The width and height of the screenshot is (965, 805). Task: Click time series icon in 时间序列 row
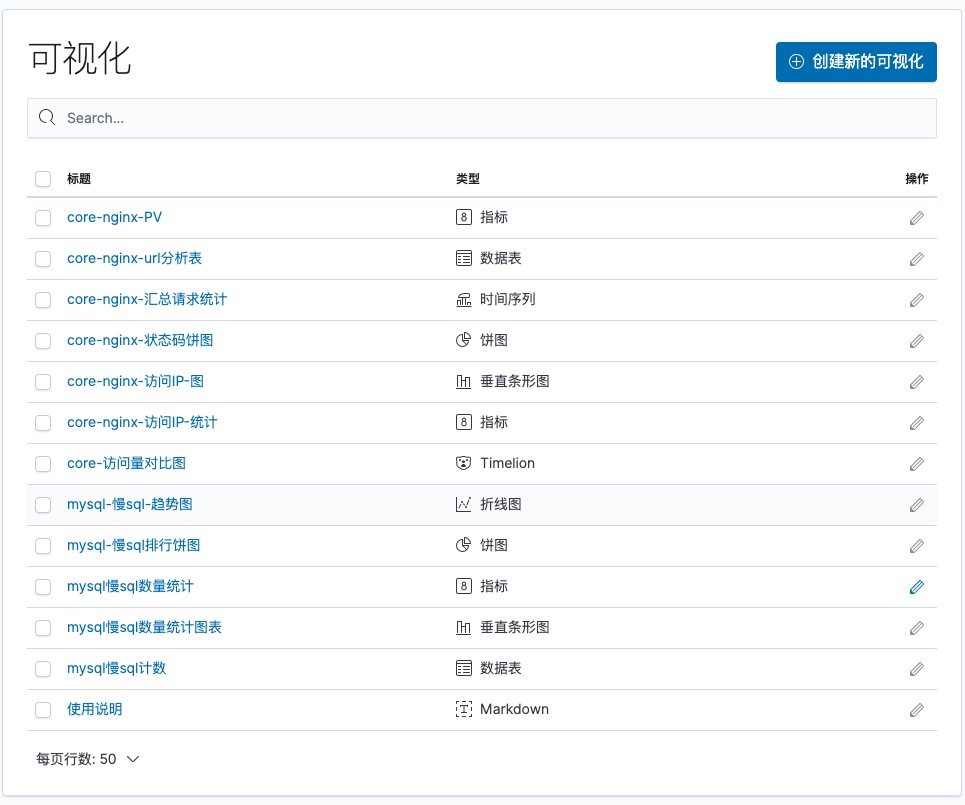tap(463, 299)
